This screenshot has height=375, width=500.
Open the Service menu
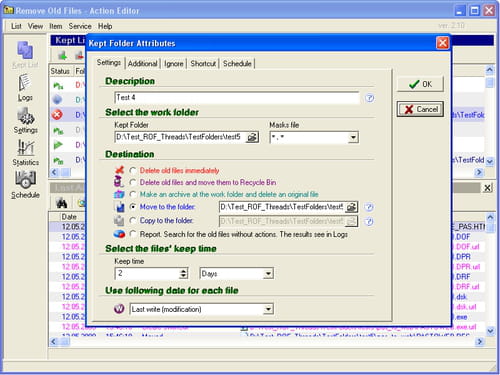click(80, 26)
